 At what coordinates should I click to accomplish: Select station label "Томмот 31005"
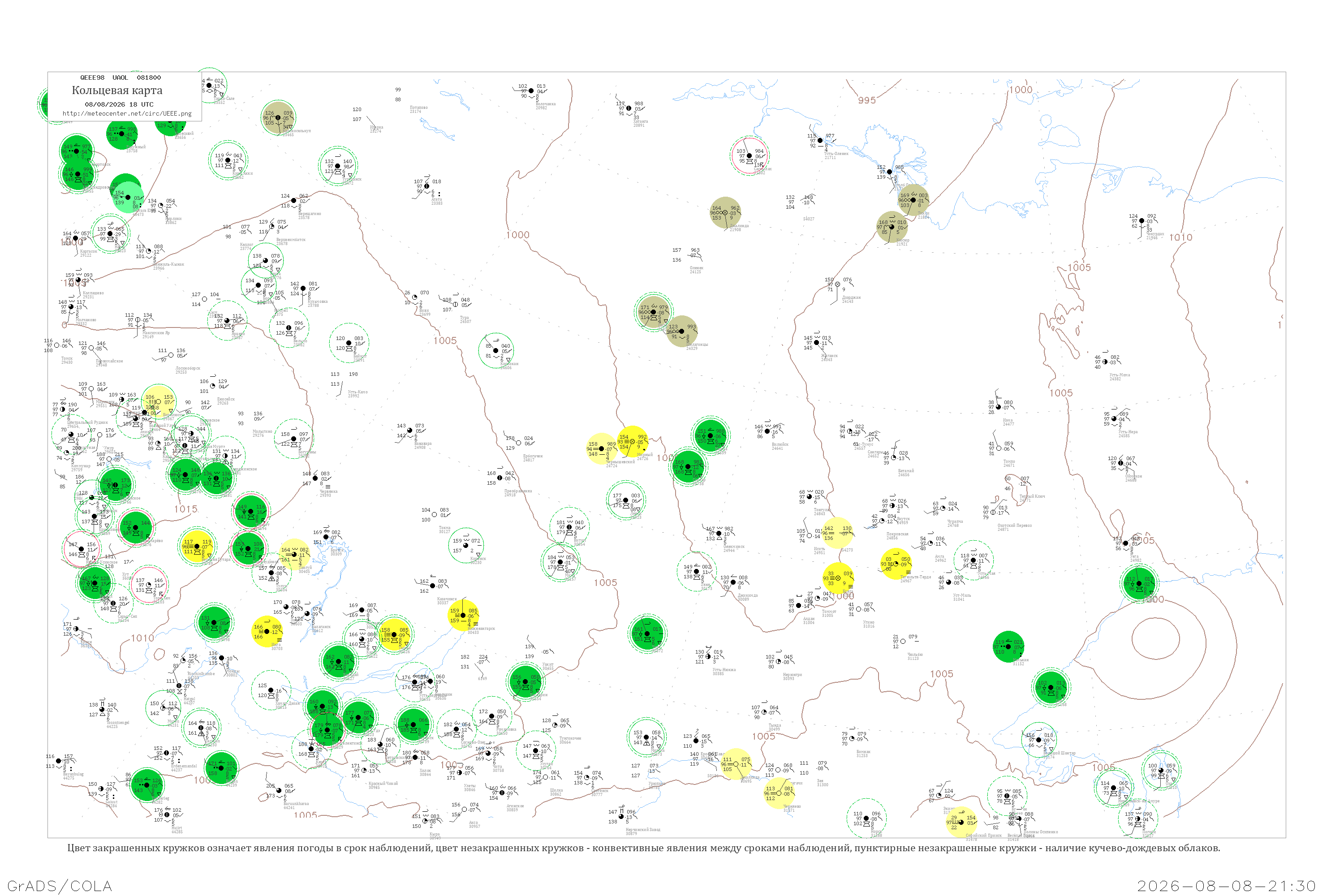(x=828, y=613)
